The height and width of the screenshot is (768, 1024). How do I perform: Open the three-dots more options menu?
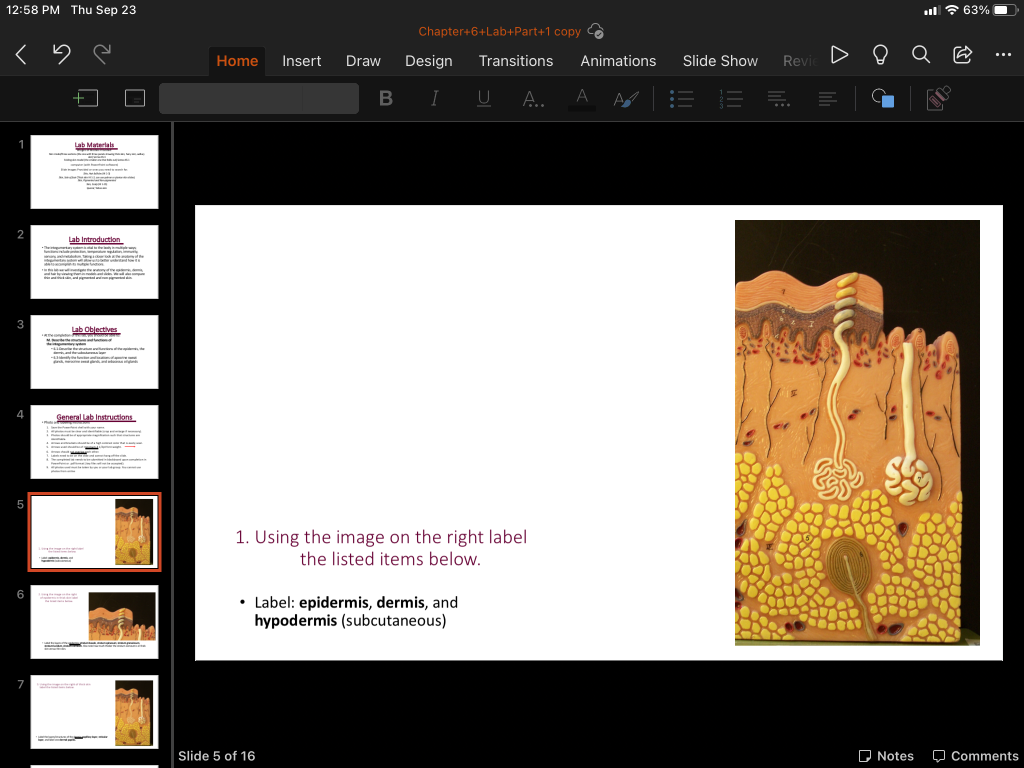(1003, 55)
